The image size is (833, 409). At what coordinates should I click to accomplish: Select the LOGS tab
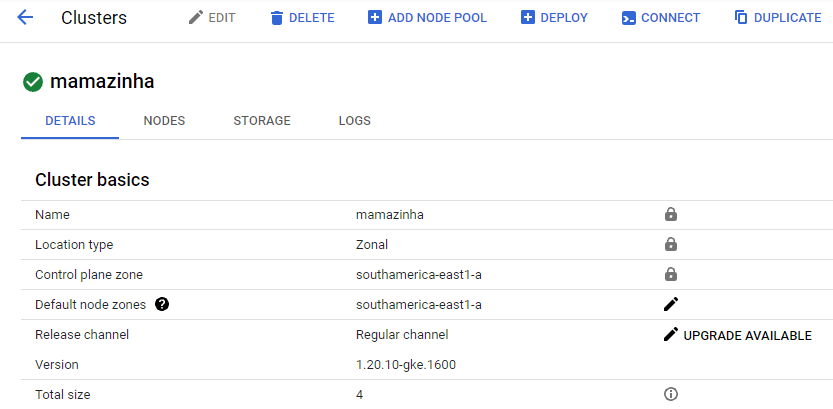[354, 121]
